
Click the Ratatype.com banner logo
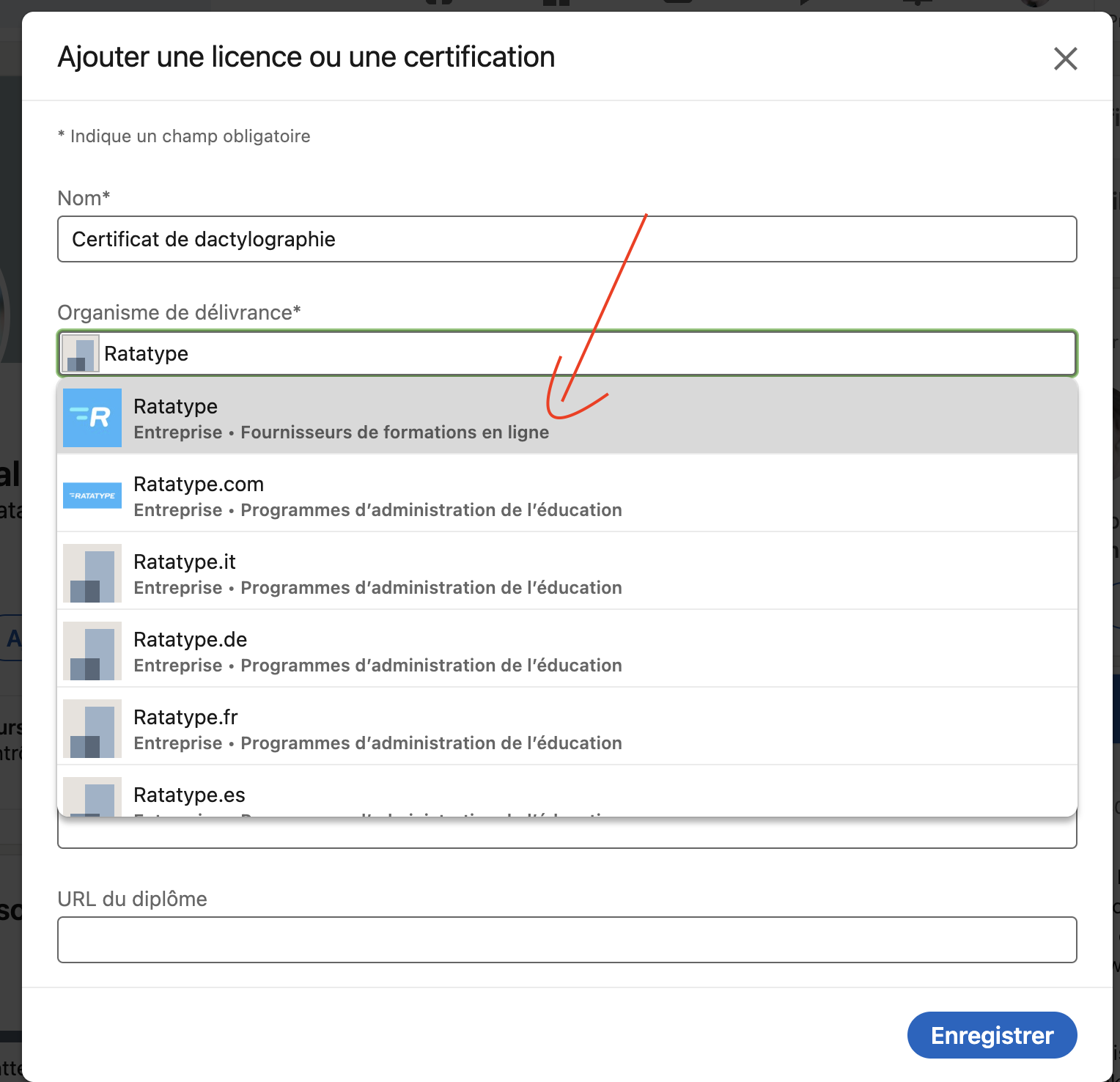click(92, 496)
